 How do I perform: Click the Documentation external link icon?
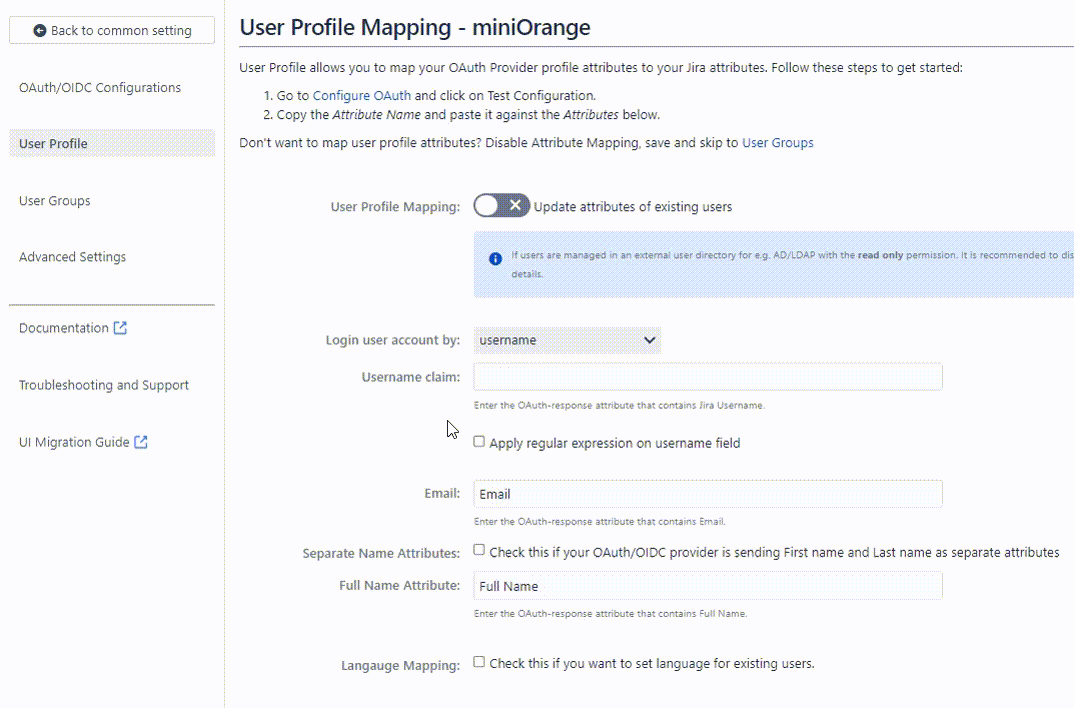[121, 328]
